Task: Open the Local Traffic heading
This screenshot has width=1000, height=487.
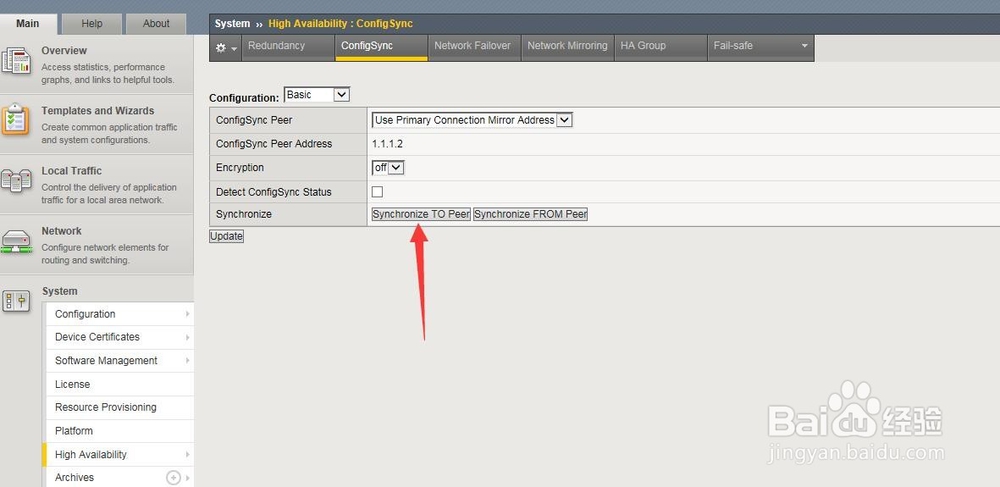Action: click(x=71, y=171)
